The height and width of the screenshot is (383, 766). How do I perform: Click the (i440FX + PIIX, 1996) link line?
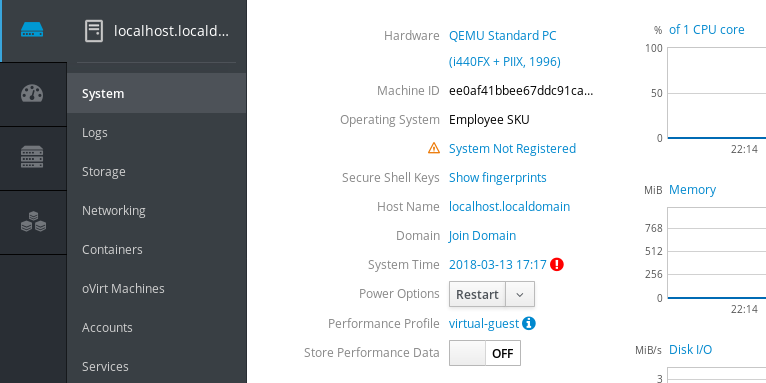coord(505,62)
